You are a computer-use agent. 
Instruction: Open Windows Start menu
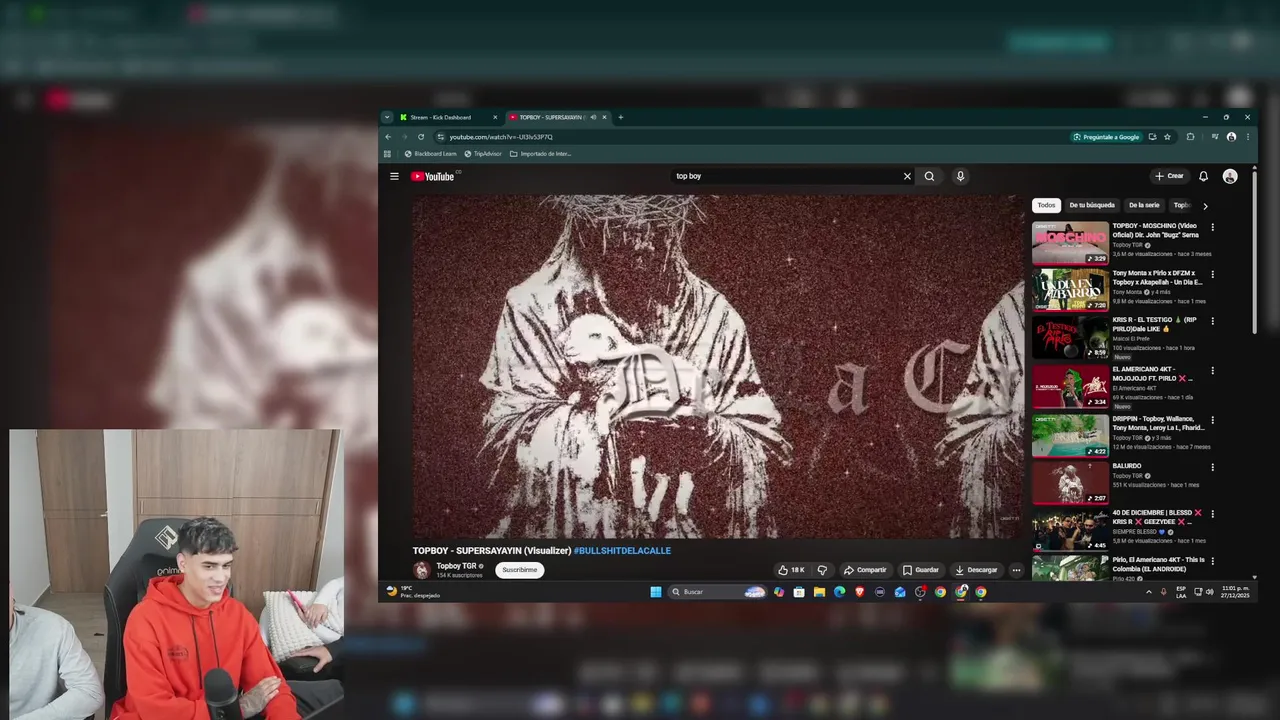[656, 592]
